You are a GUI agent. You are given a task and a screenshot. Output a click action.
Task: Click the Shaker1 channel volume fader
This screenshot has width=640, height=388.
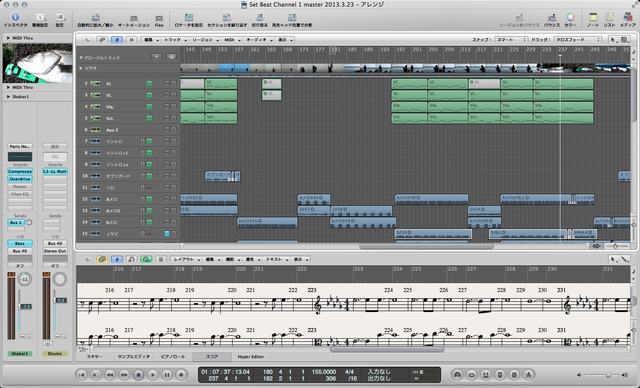pos(25,306)
